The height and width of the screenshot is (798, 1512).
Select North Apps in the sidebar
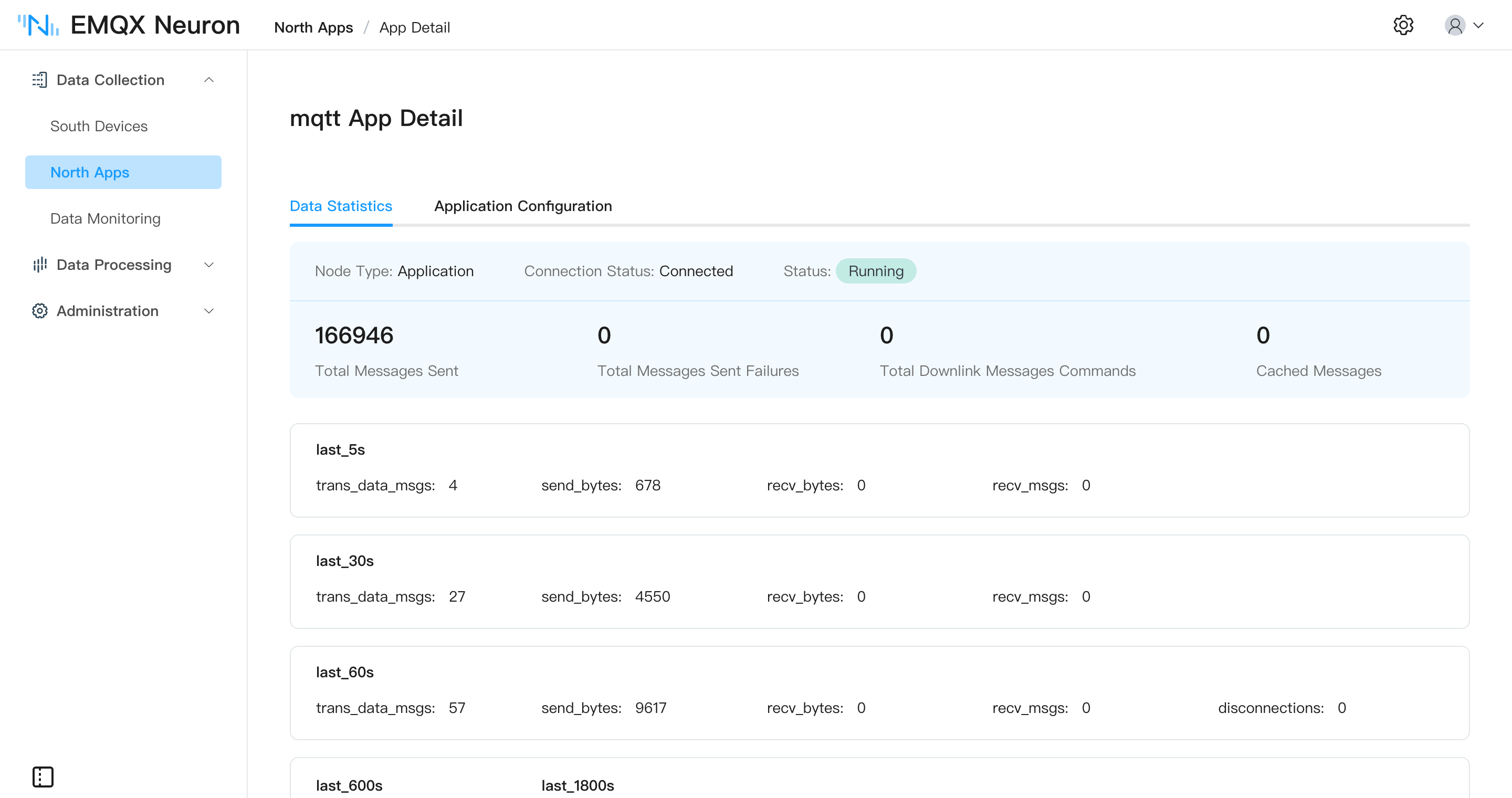[x=123, y=172]
